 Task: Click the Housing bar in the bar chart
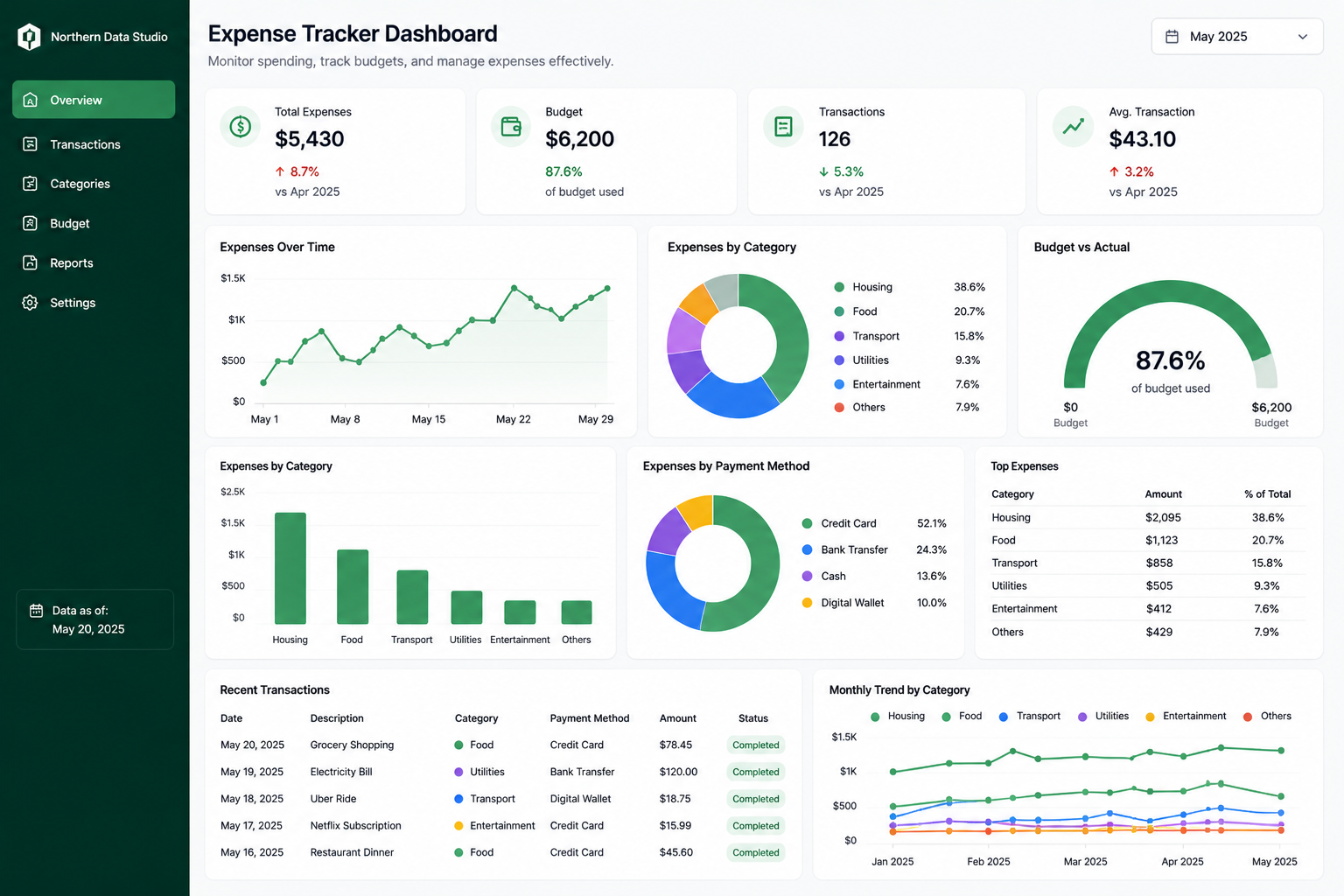[x=290, y=568]
